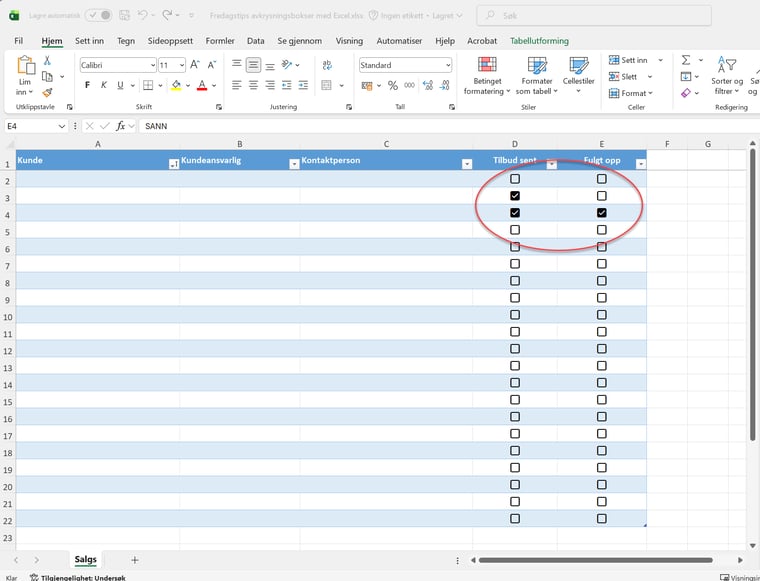The height and width of the screenshot is (581, 760).
Task: Click the thousands separator (000) icon
Action: 410,85
